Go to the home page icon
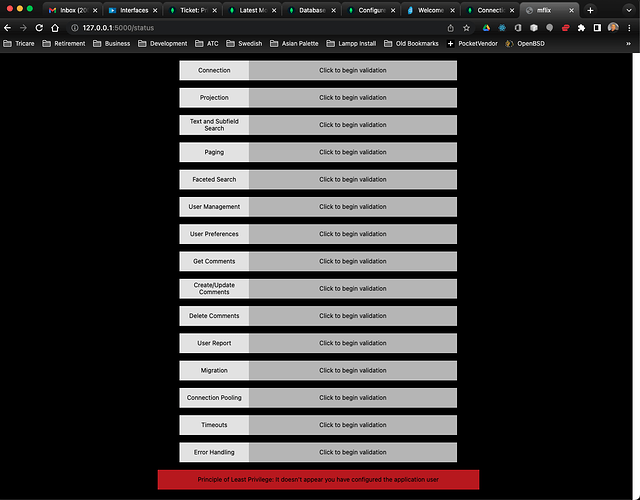Viewport: 640px width, 500px height. [55, 28]
